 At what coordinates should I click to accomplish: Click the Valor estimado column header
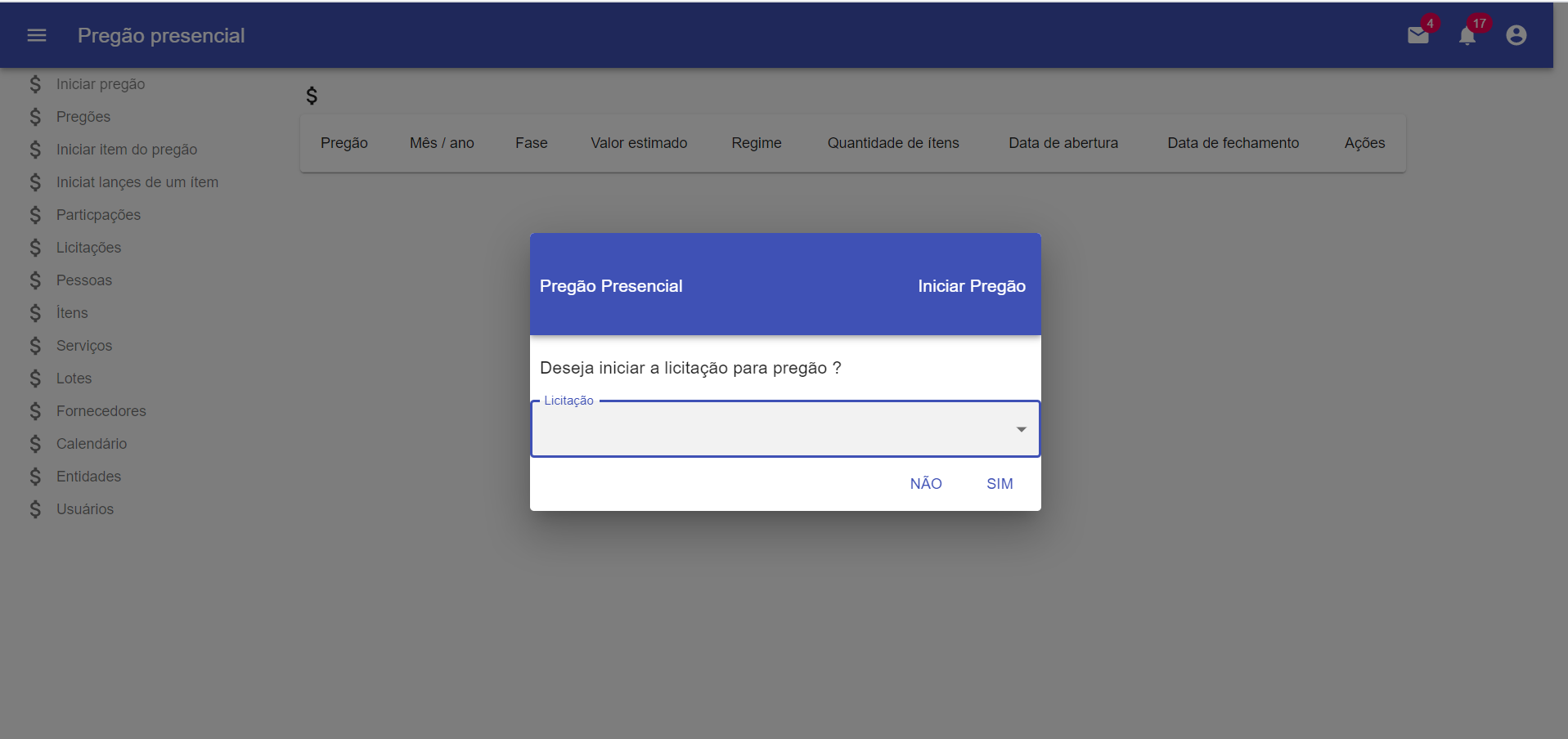pyautogui.click(x=639, y=143)
